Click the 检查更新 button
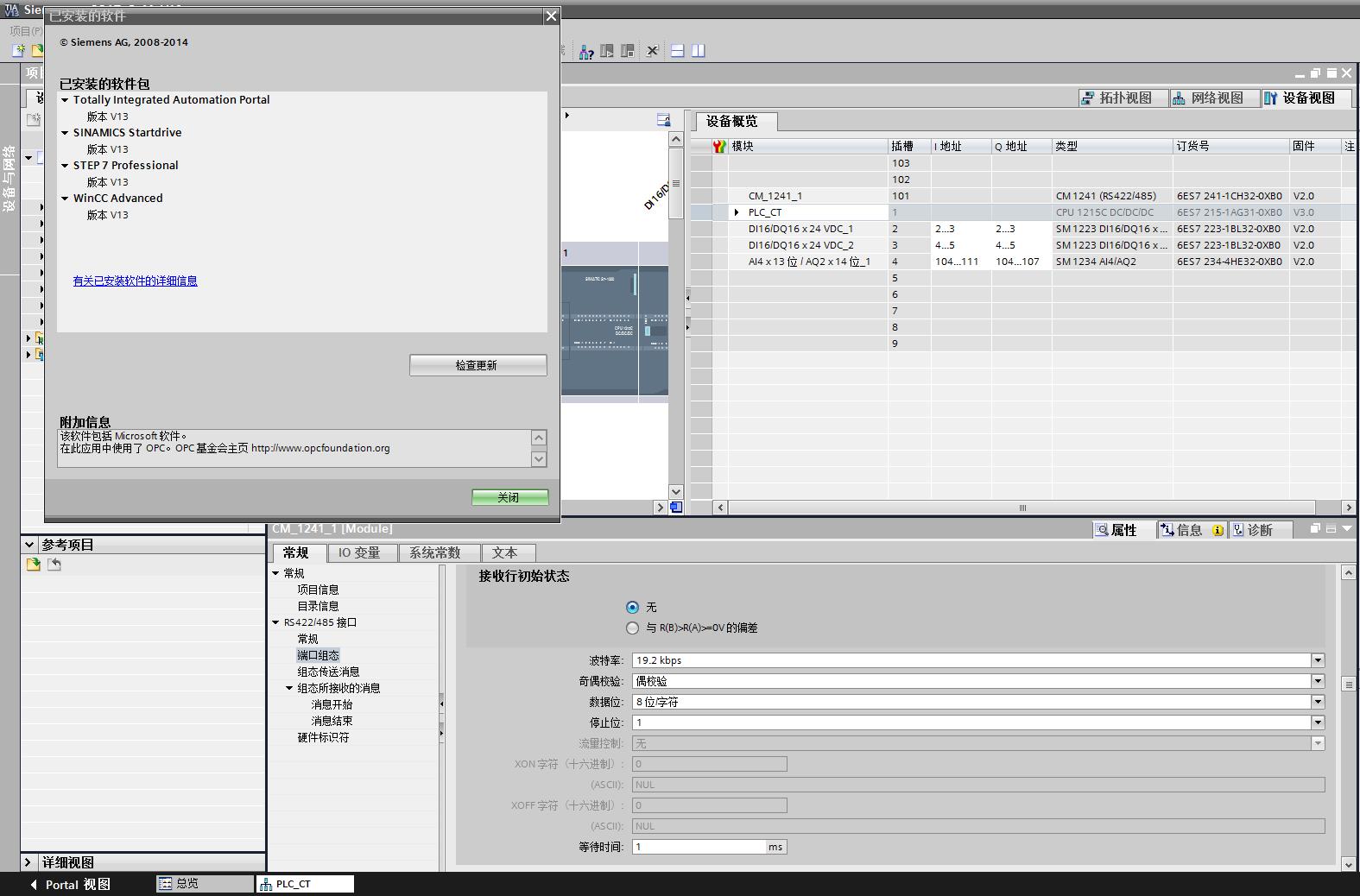This screenshot has width=1360, height=896. 478,365
